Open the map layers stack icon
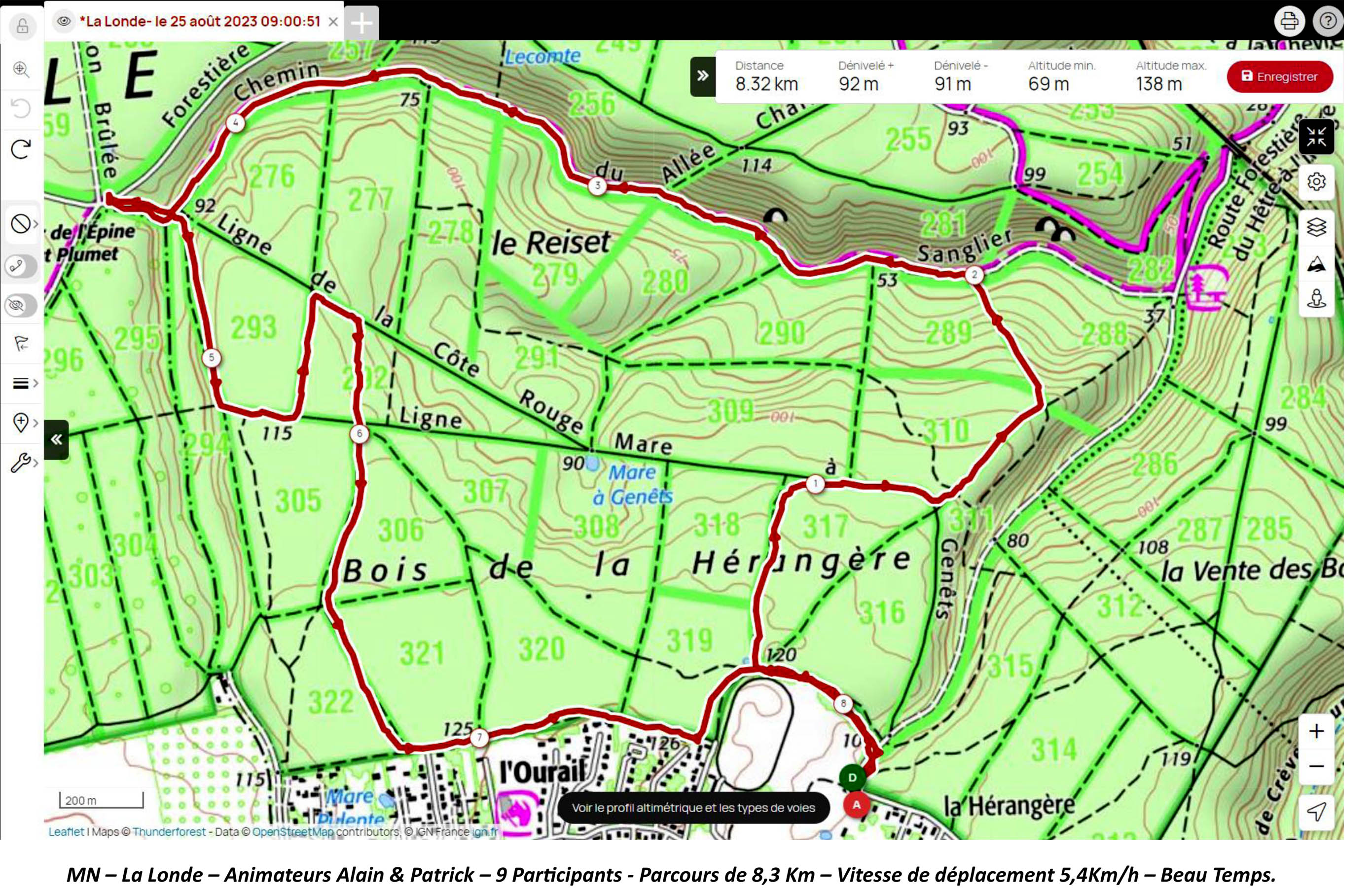This screenshot has height=893, width=1372. coord(1316,226)
